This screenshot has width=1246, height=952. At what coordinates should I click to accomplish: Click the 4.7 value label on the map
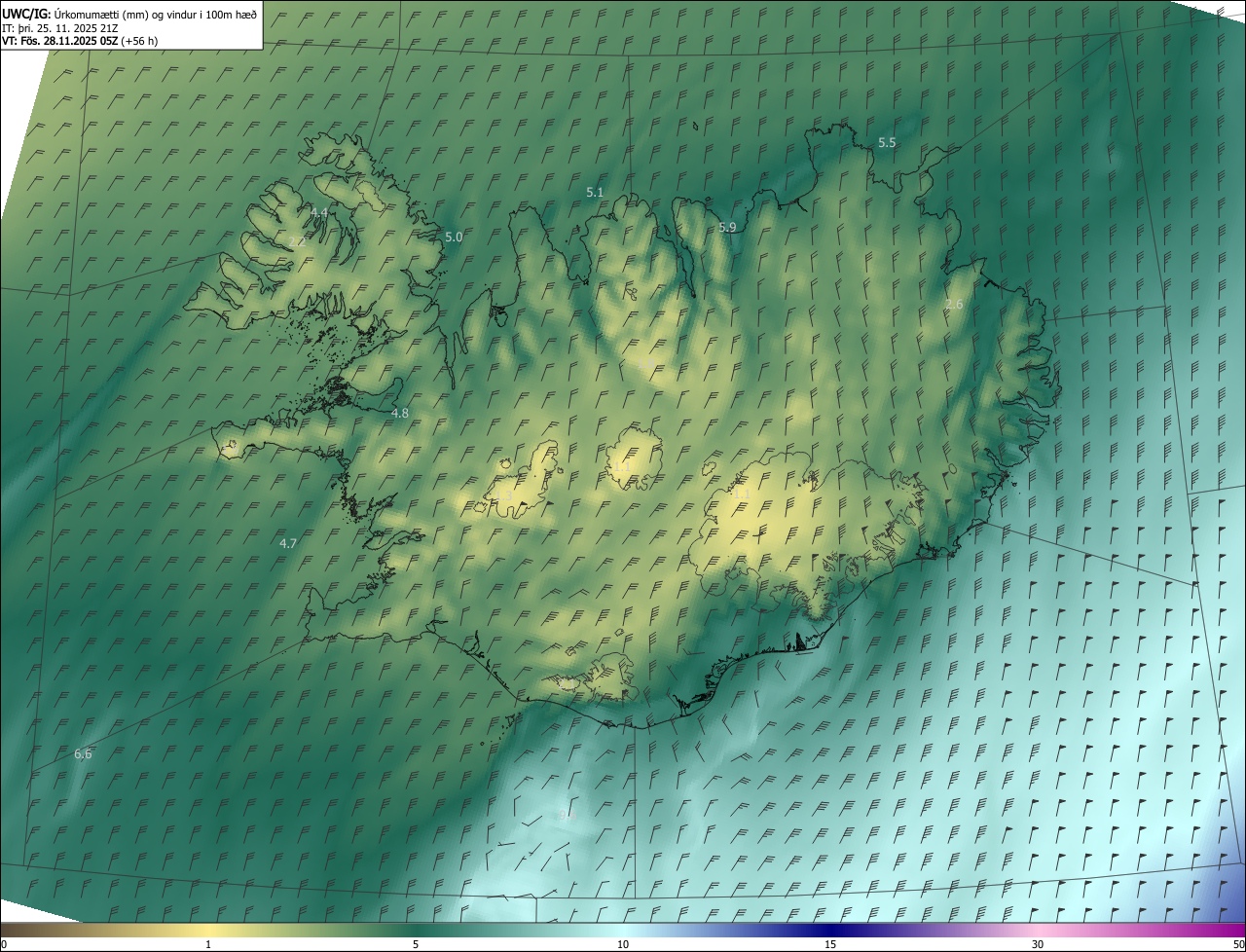click(x=288, y=544)
